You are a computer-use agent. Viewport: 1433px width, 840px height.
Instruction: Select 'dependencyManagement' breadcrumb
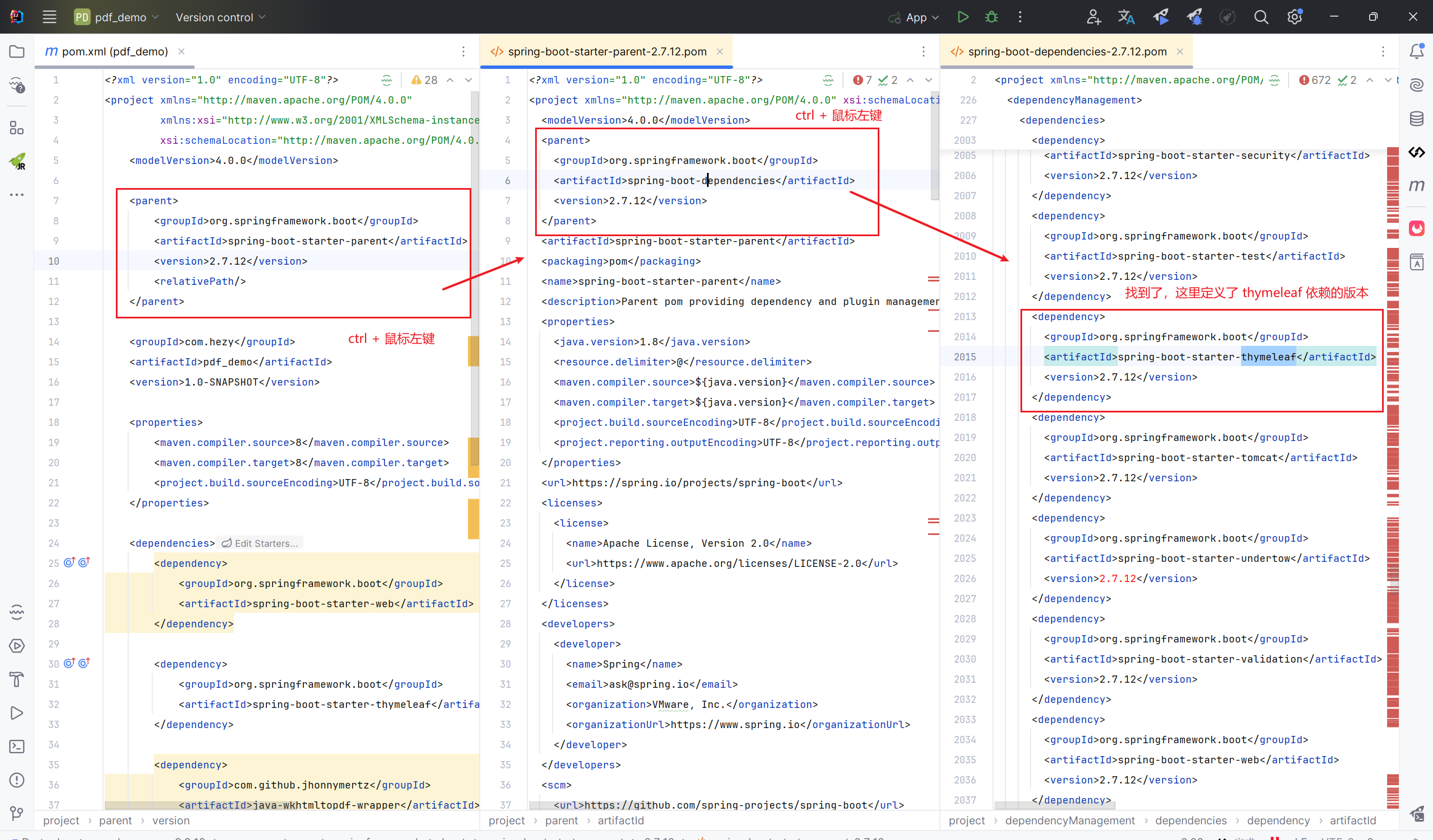(x=1070, y=820)
